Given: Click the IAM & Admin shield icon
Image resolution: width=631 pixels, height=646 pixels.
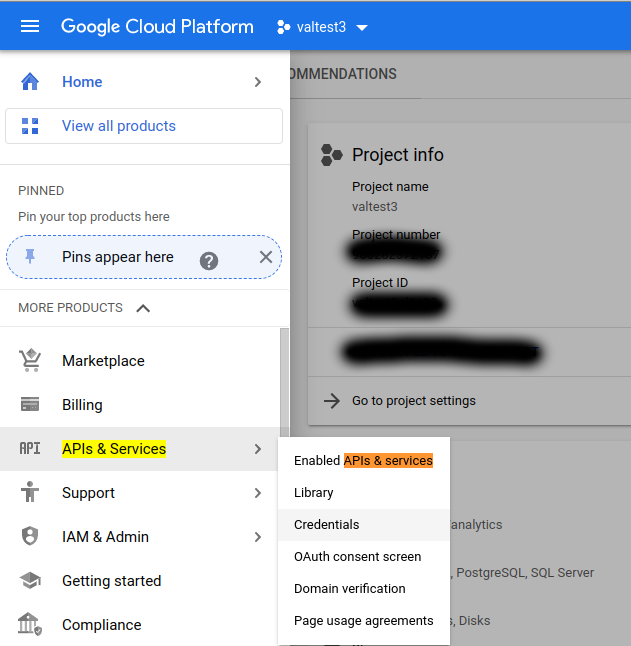Looking at the screenshot, I should coord(30,537).
